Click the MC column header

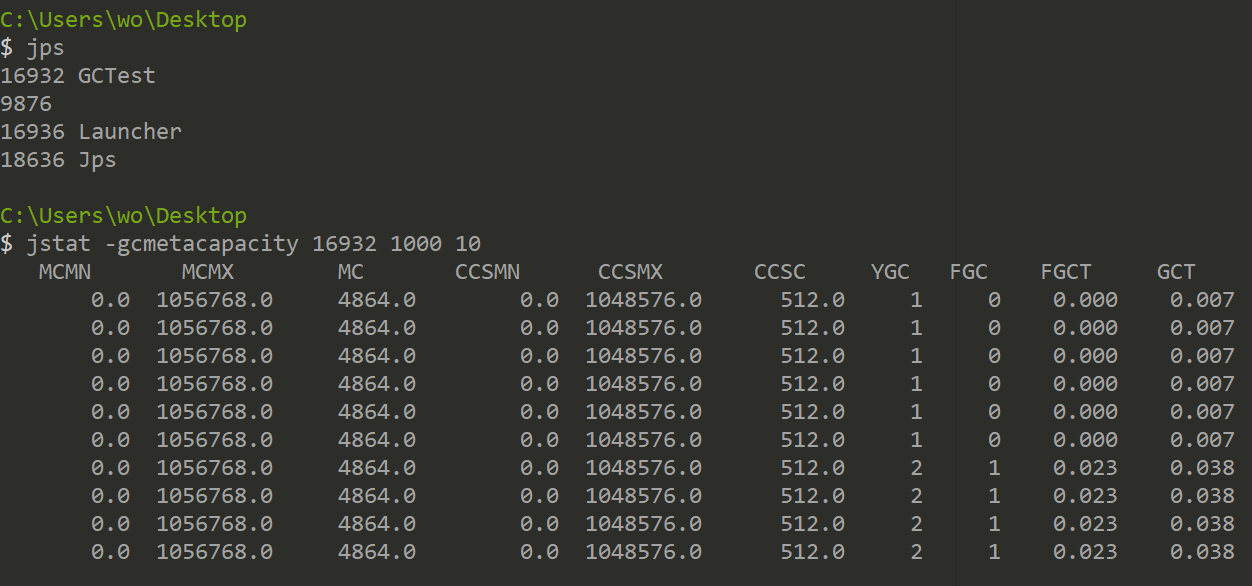tap(351, 272)
